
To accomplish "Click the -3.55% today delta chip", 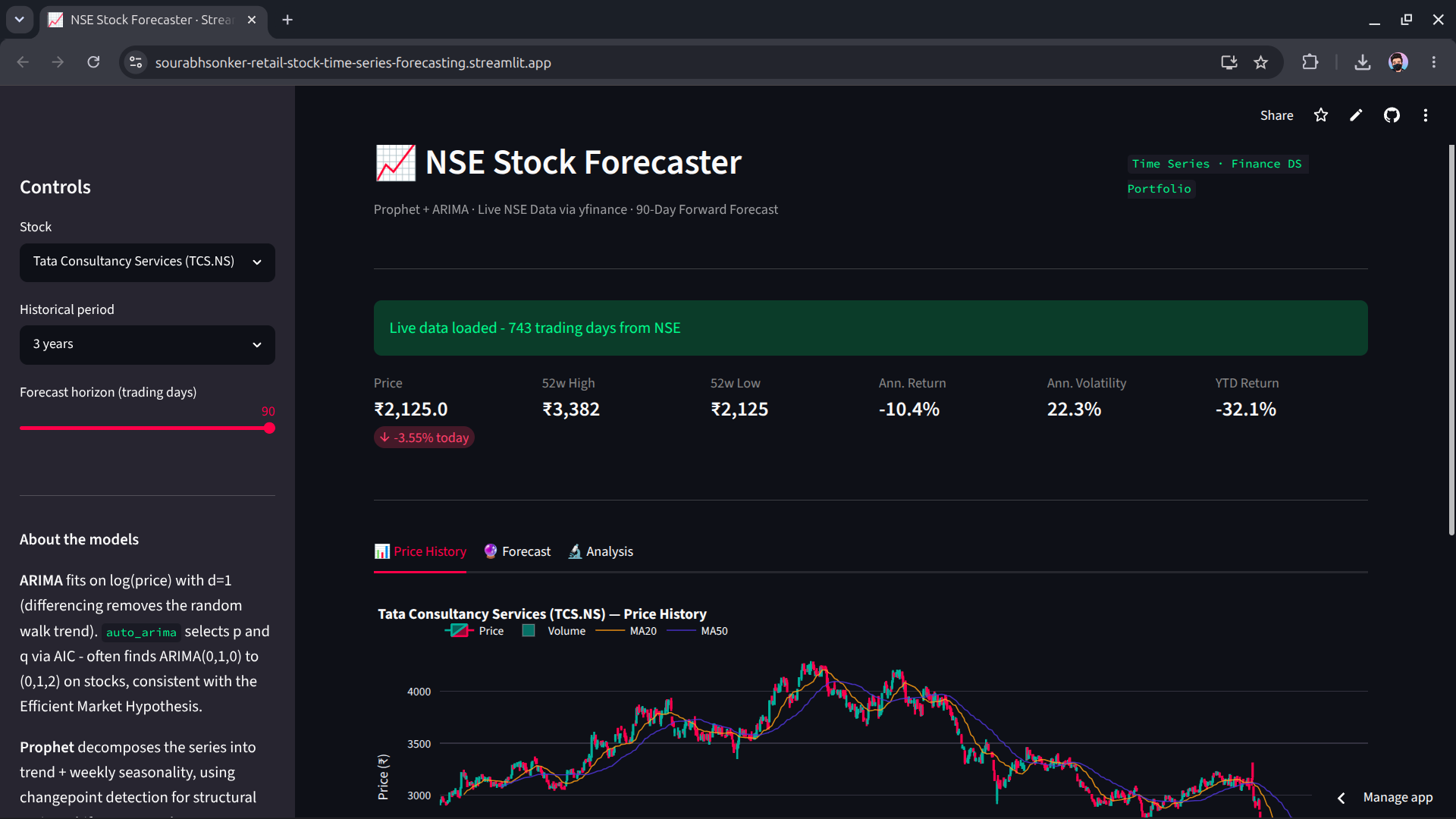I will tap(424, 438).
